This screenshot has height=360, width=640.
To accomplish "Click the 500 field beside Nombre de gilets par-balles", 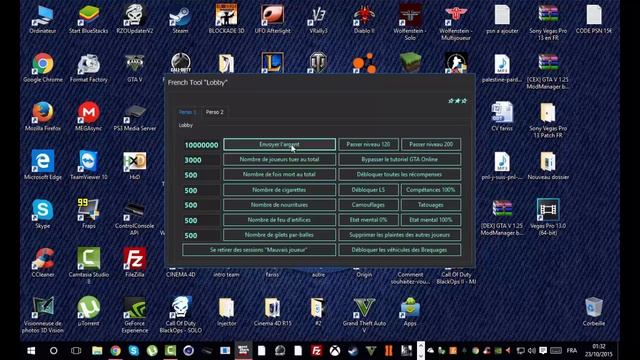I will point(201,236).
